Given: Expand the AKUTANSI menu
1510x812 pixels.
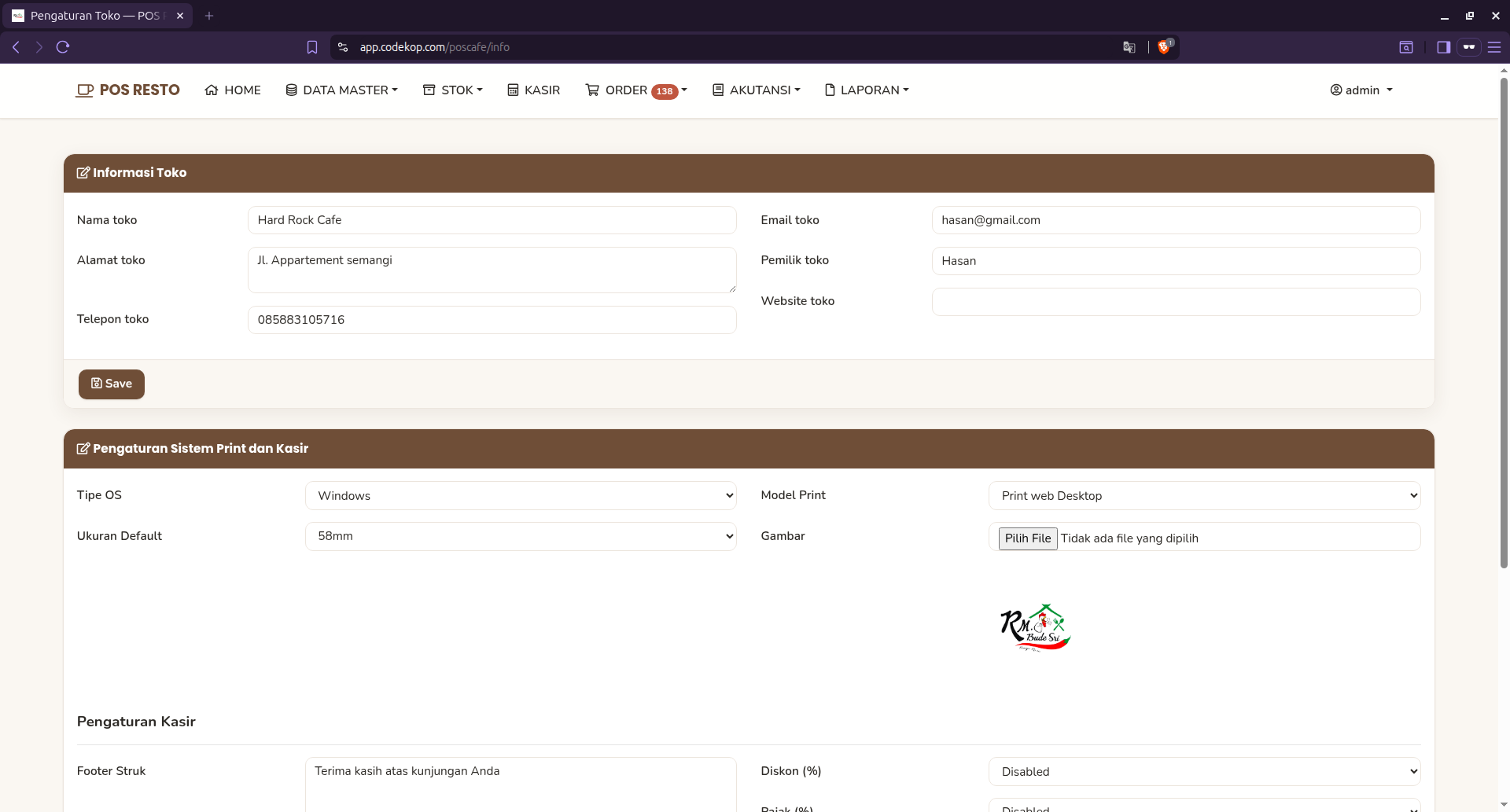Looking at the screenshot, I should (x=757, y=90).
